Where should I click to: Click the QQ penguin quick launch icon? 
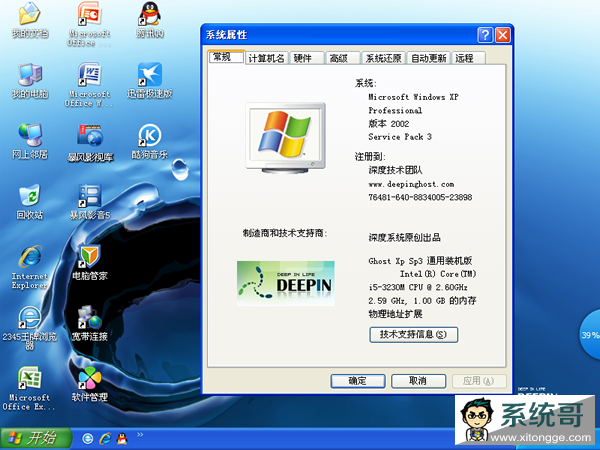[122, 439]
